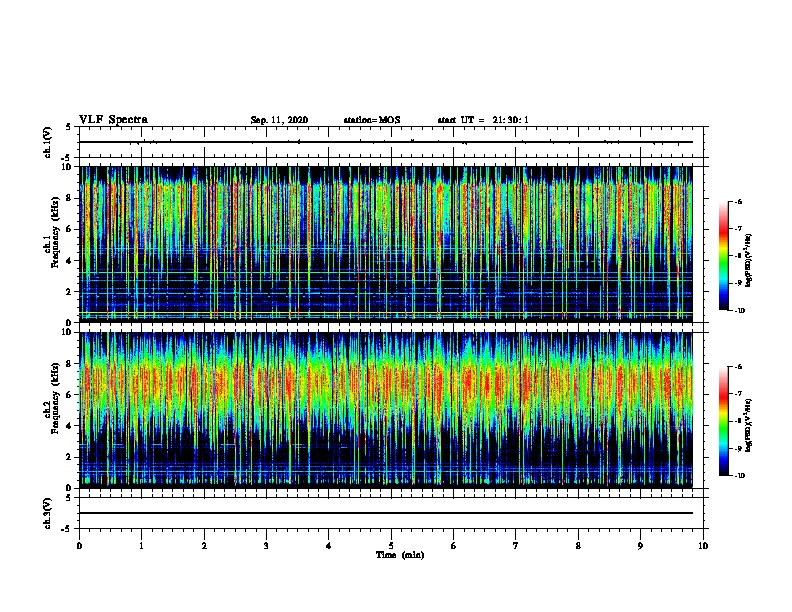Click the ch.1 voltage waveform trace
This screenshot has height=612, width=792.
[x=386, y=142]
